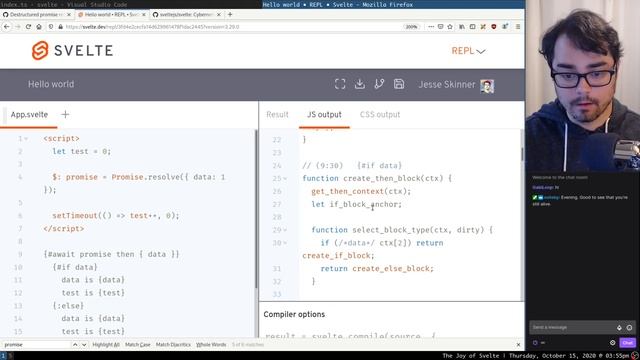Bookmark this page with star icon
The height and width of the screenshot is (360, 640).
point(450,27)
